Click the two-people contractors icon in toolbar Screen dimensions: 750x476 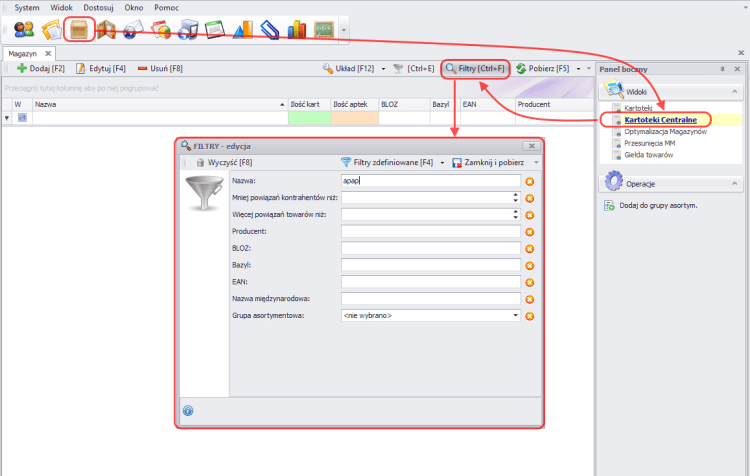tap(25, 30)
